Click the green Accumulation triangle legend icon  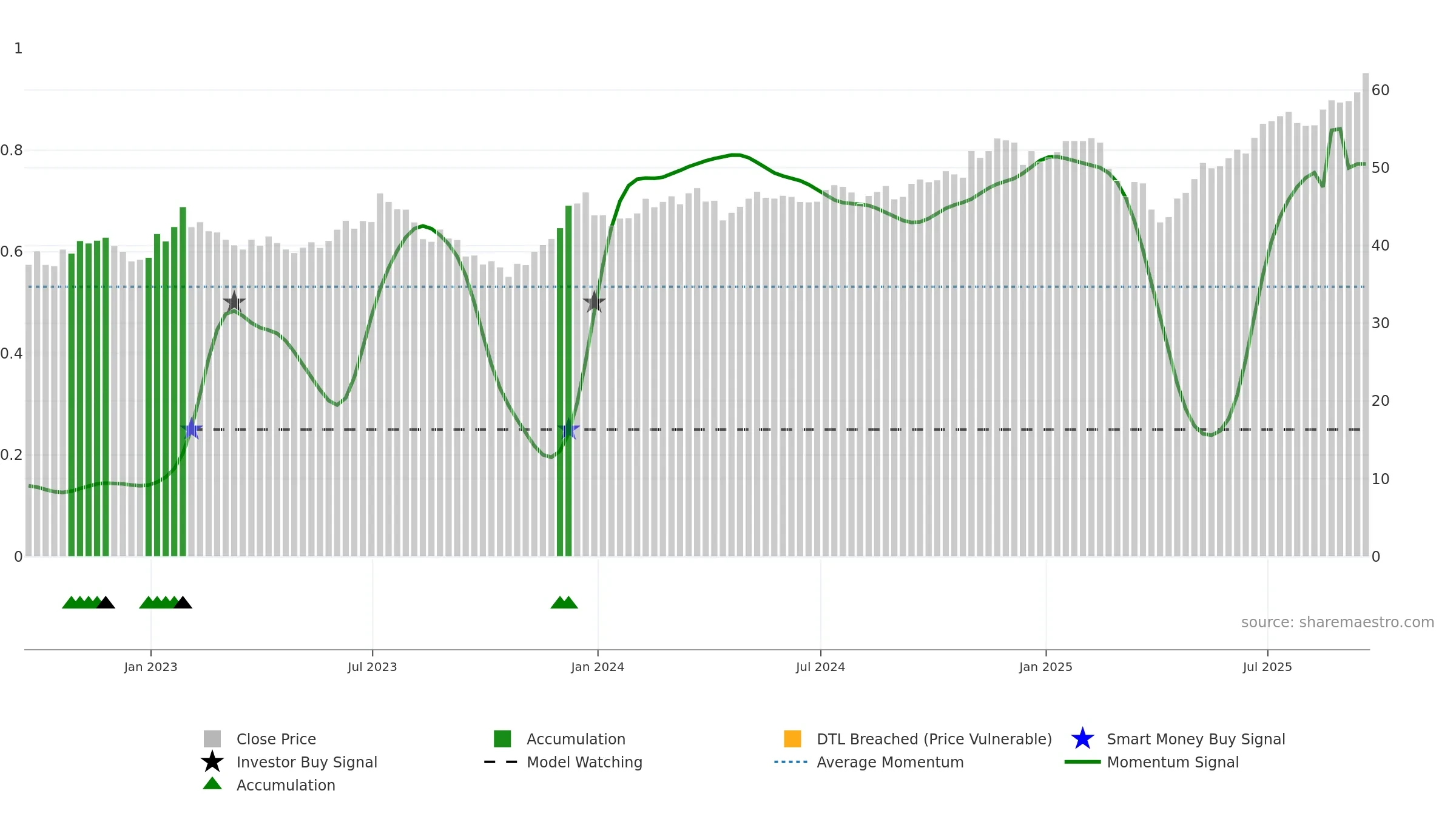tap(212, 784)
